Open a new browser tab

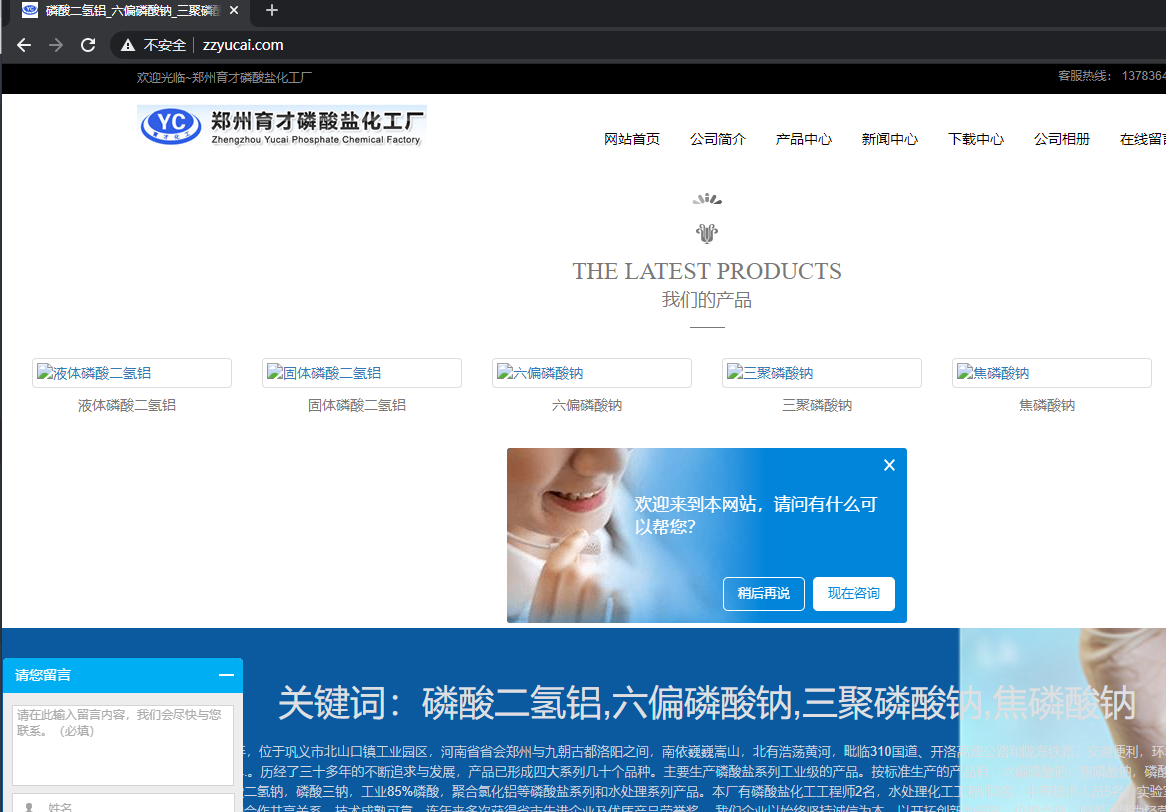(x=271, y=10)
